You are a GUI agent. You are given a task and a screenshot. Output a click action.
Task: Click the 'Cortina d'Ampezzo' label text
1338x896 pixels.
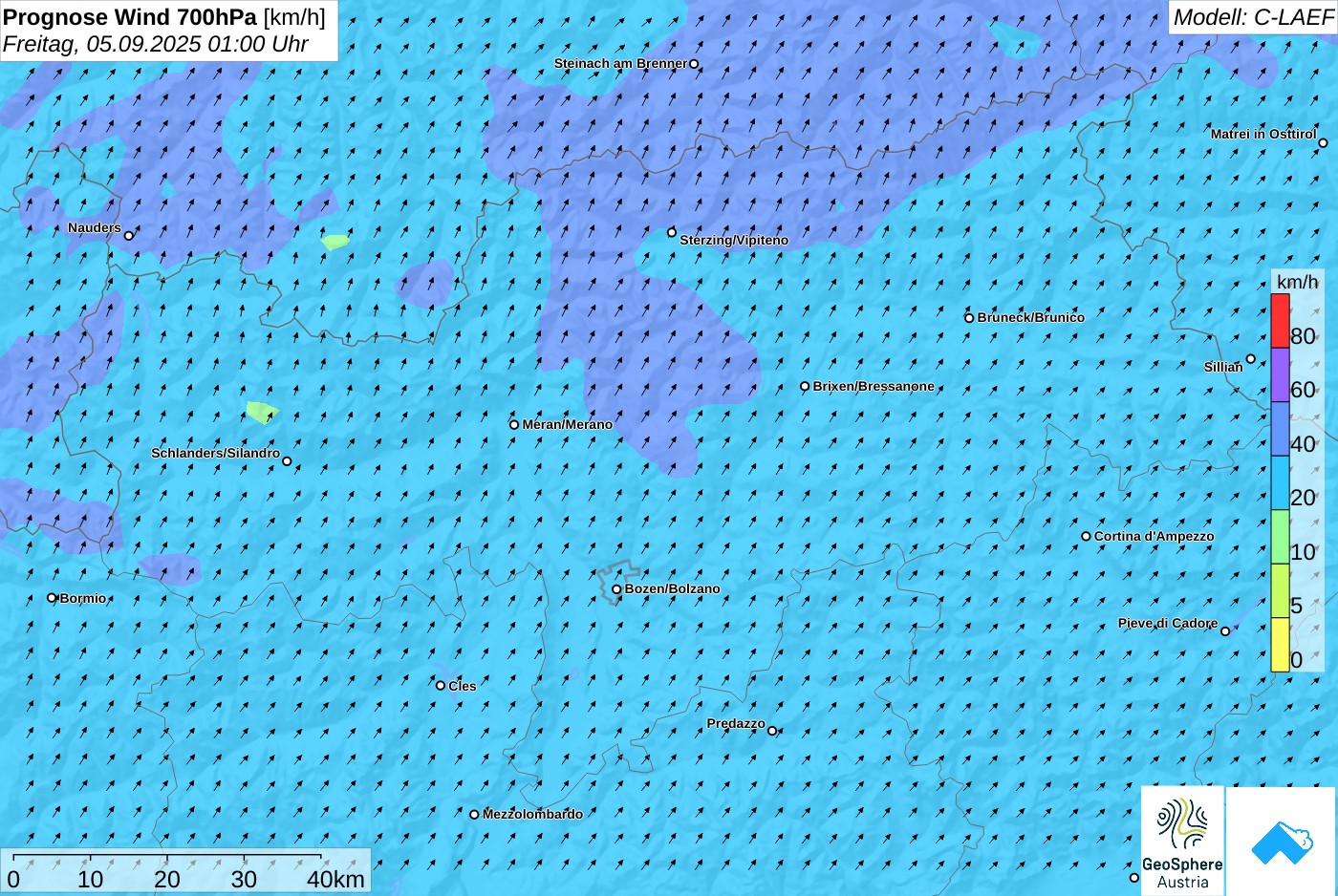(x=1154, y=537)
